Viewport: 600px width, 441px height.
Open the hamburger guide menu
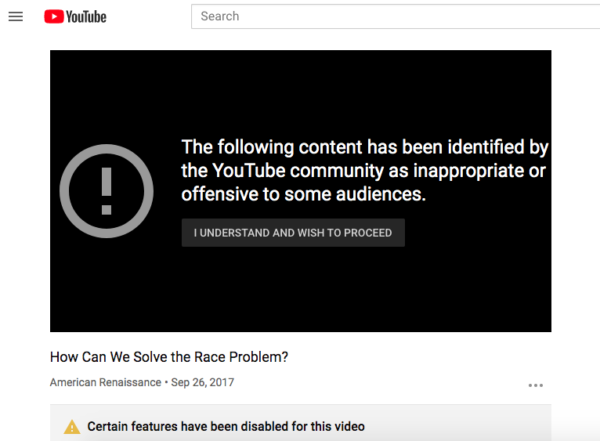(15, 17)
